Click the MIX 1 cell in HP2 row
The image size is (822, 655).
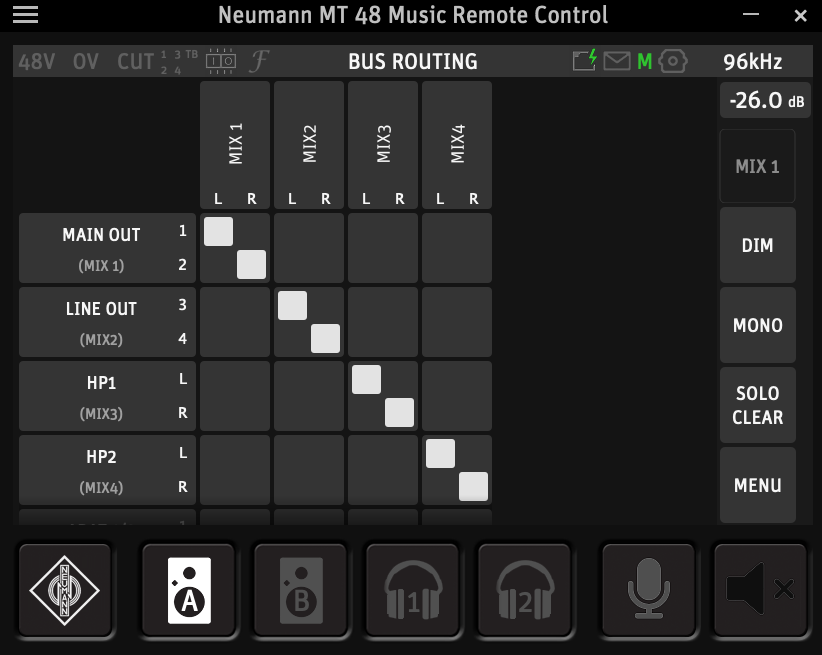tap(235, 470)
